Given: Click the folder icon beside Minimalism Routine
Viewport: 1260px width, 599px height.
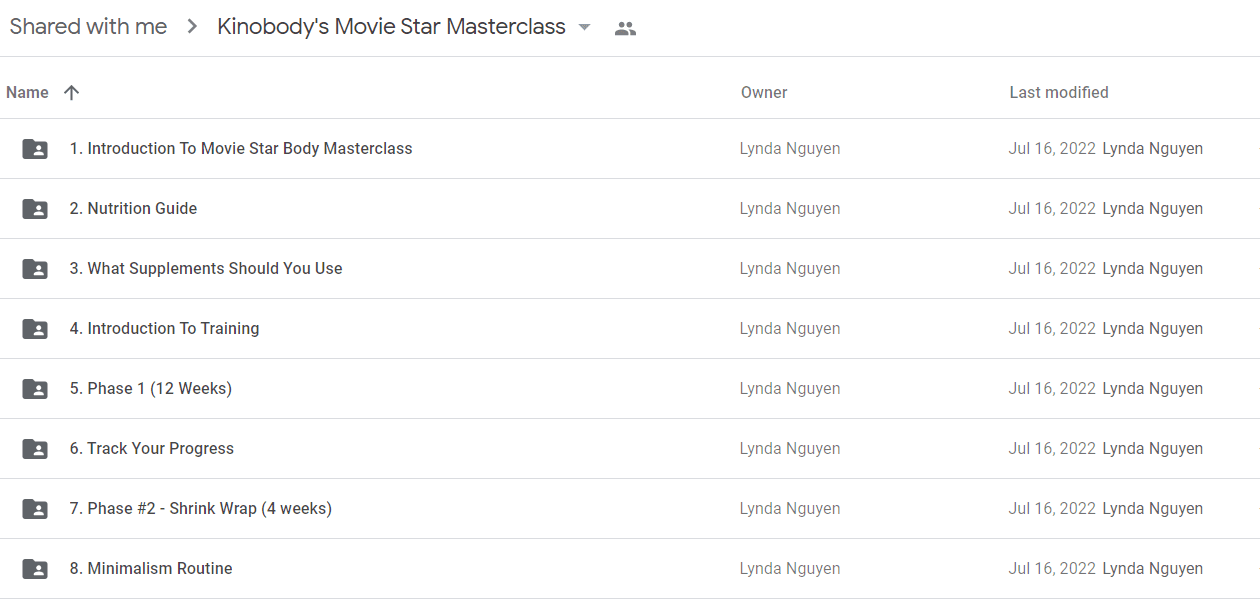Looking at the screenshot, I should point(35,569).
